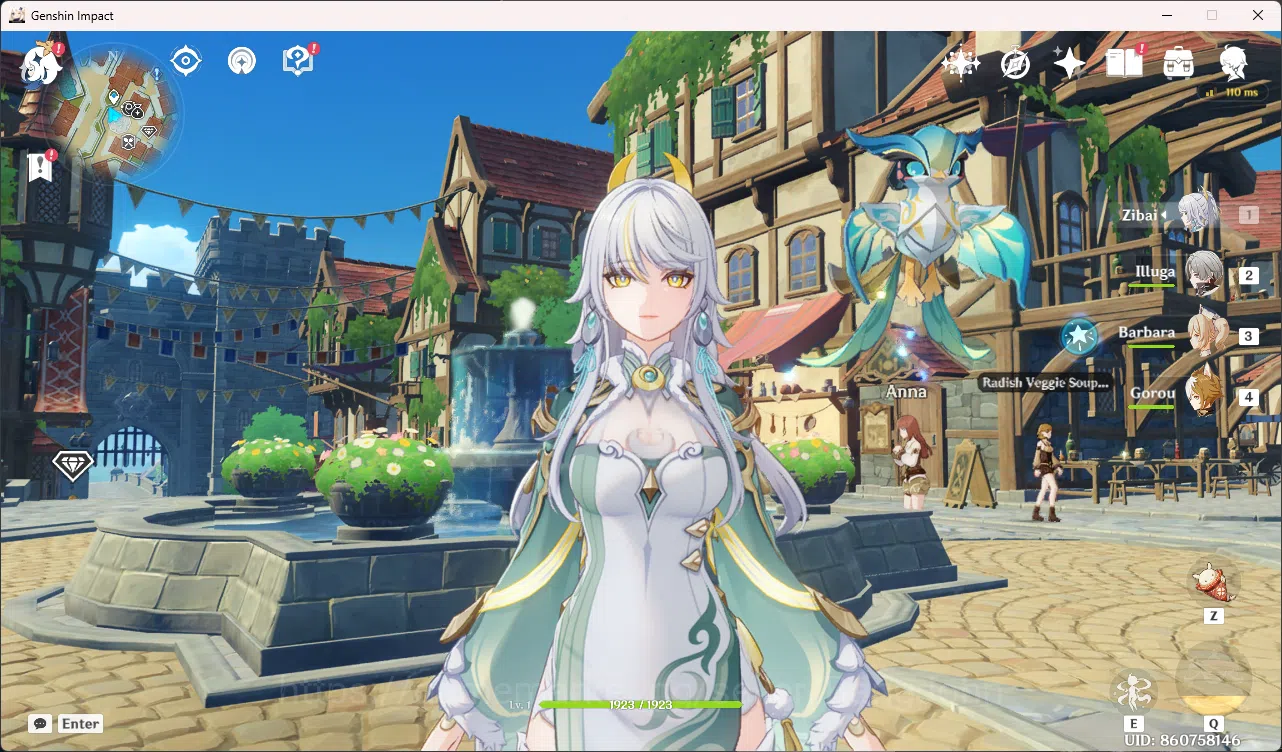
Task: Click the glowing multi-point star icon
Action: [x=961, y=64]
